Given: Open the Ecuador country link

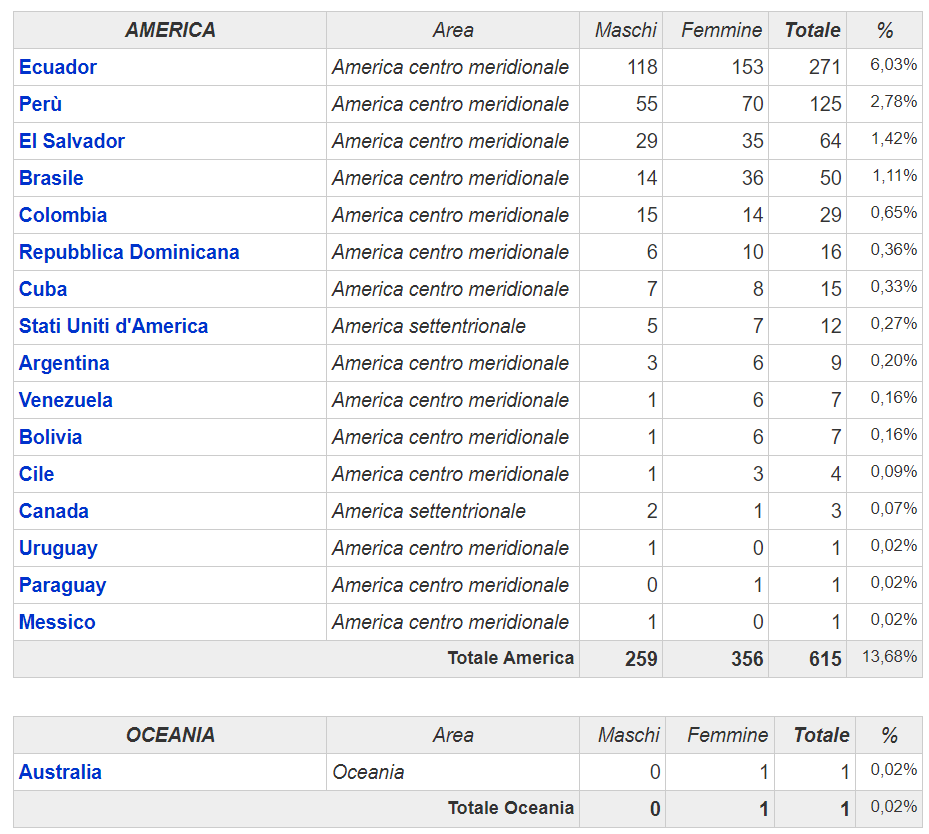Looking at the screenshot, I should point(57,67).
